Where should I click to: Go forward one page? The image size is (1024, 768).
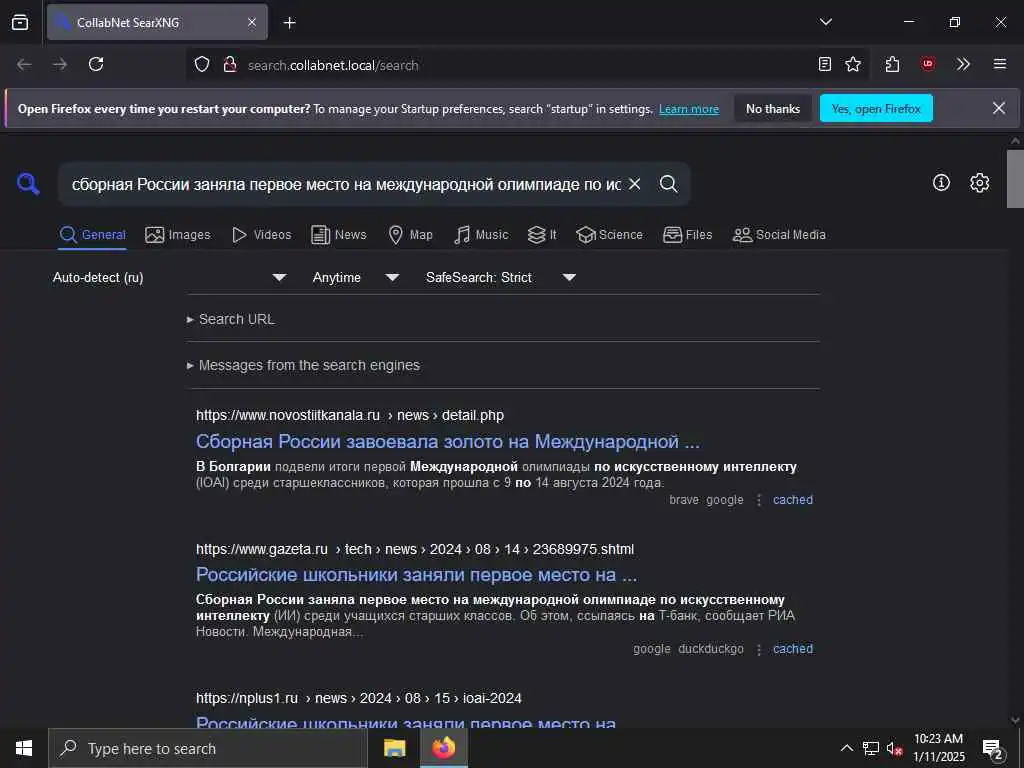click(x=60, y=64)
